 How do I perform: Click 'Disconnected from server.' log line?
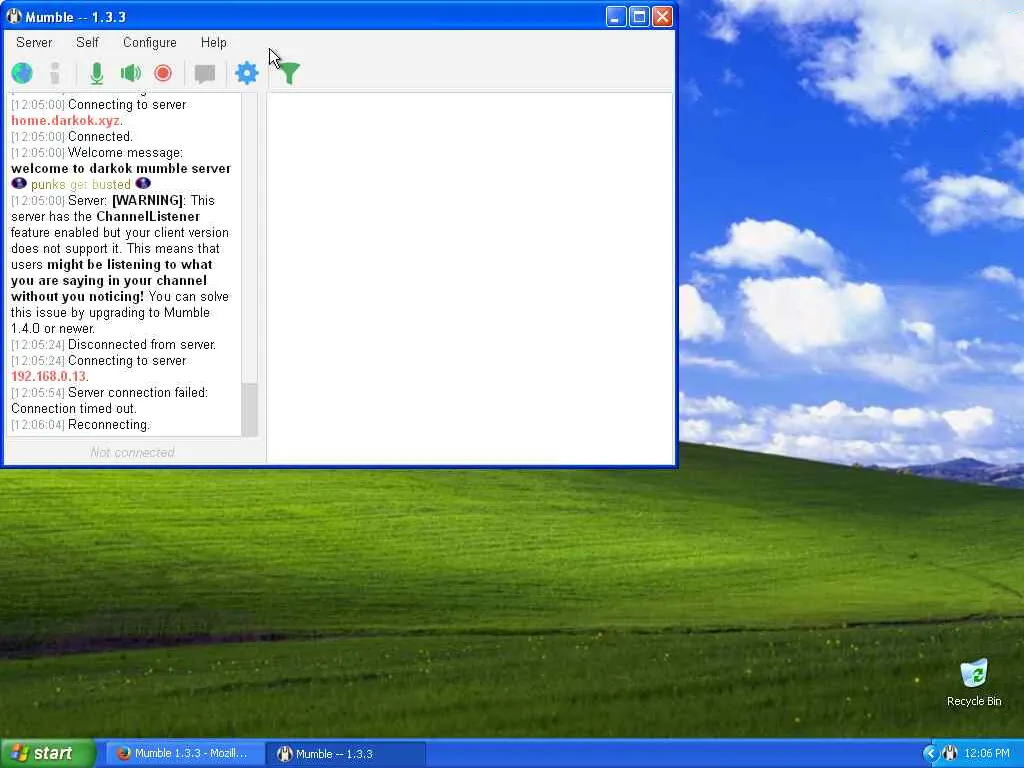pos(142,345)
